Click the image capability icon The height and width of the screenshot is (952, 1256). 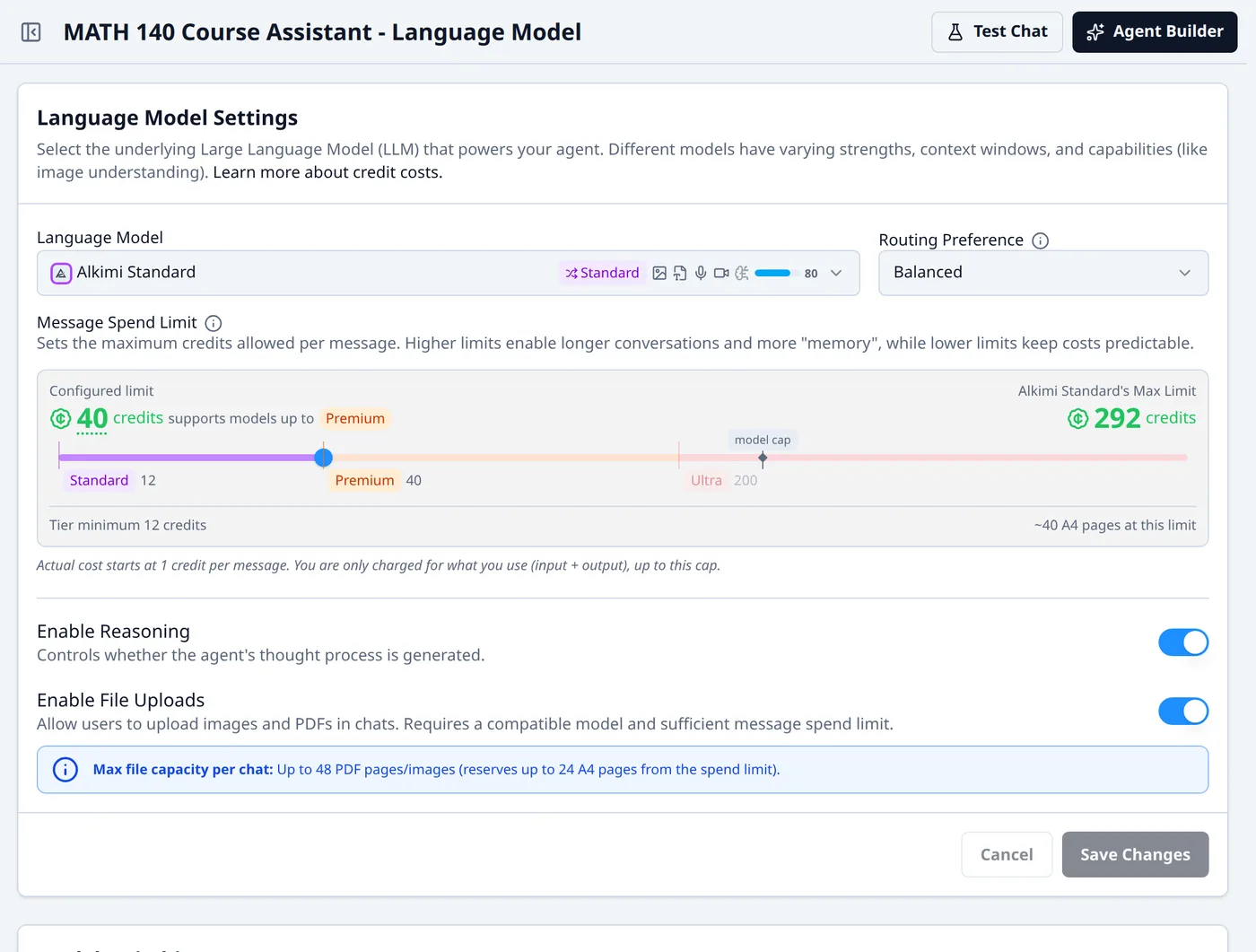point(659,273)
